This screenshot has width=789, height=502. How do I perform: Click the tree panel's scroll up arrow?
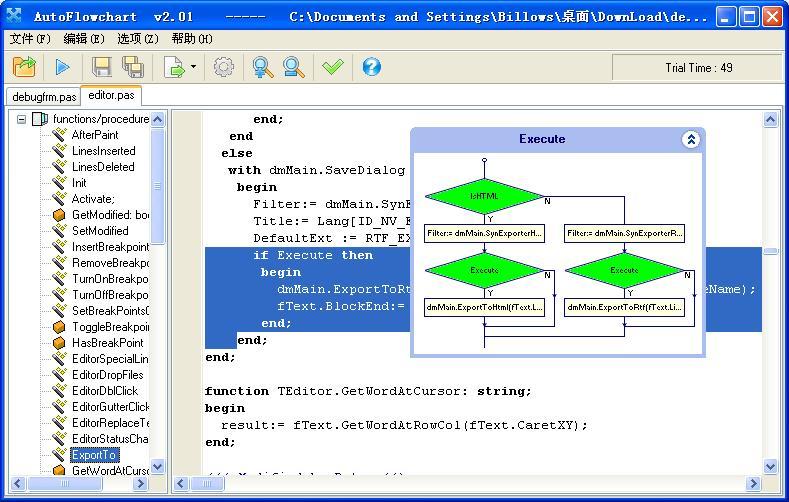pyautogui.click(x=157, y=119)
